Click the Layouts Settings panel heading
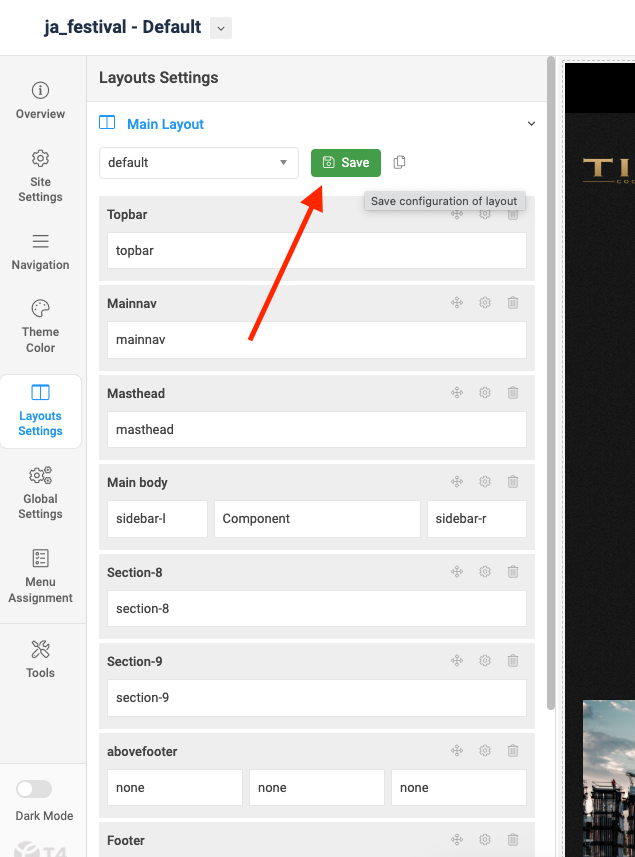The width and height of the screenshot is (635, 857). (158, 78)
